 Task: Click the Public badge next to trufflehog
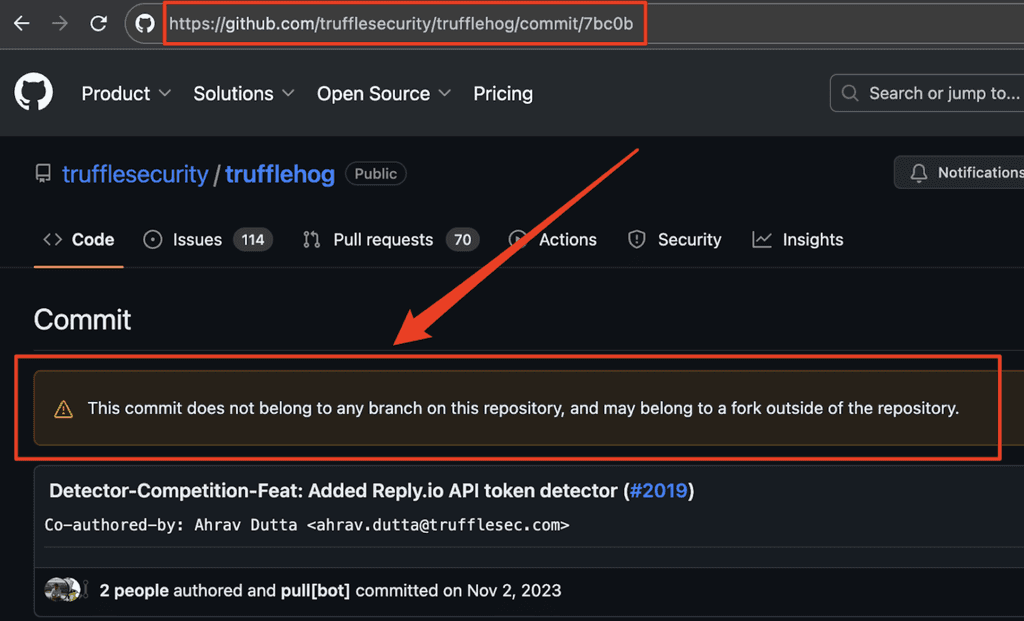tap(375, 173)
